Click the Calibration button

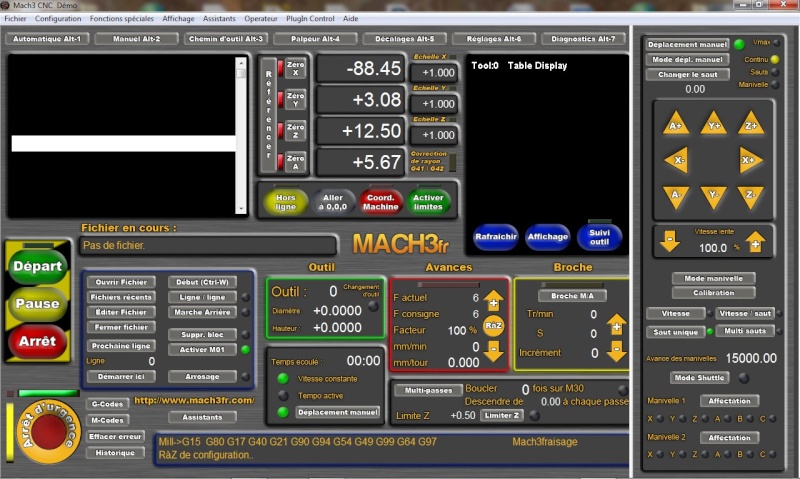pyautogui.click(x=713, y=293)
